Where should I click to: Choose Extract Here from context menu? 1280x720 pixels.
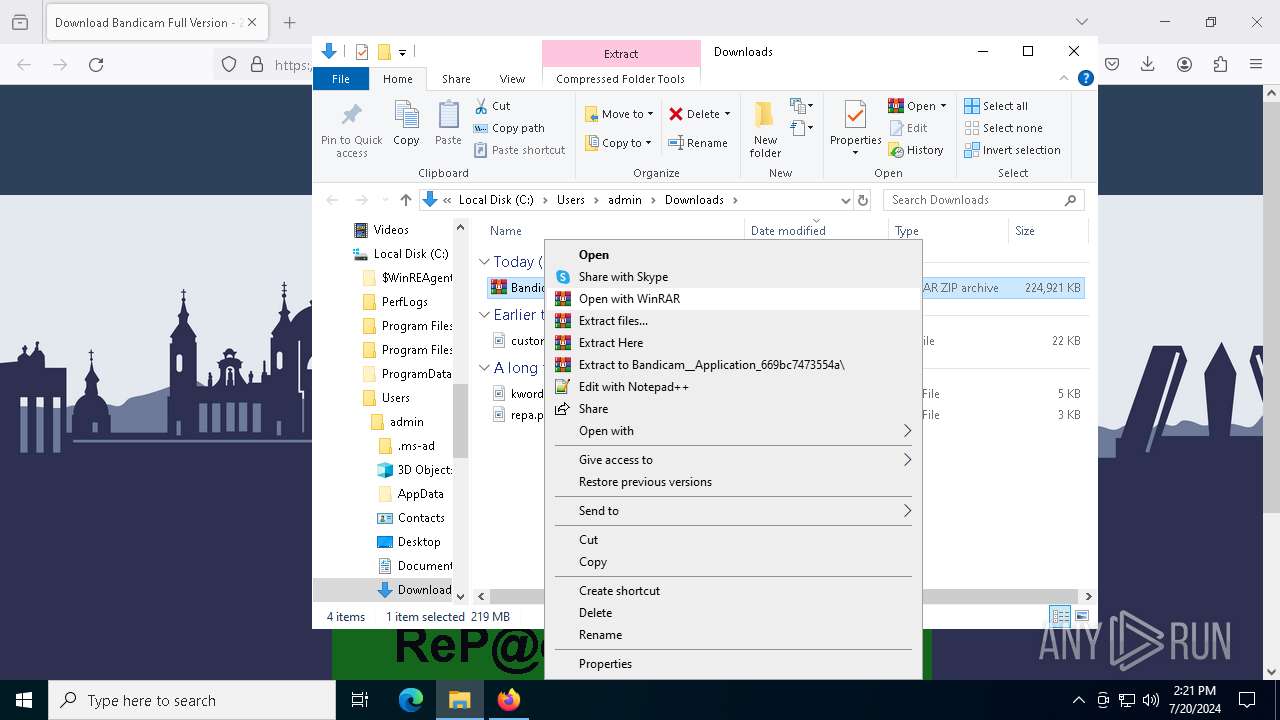pos(735,343)
